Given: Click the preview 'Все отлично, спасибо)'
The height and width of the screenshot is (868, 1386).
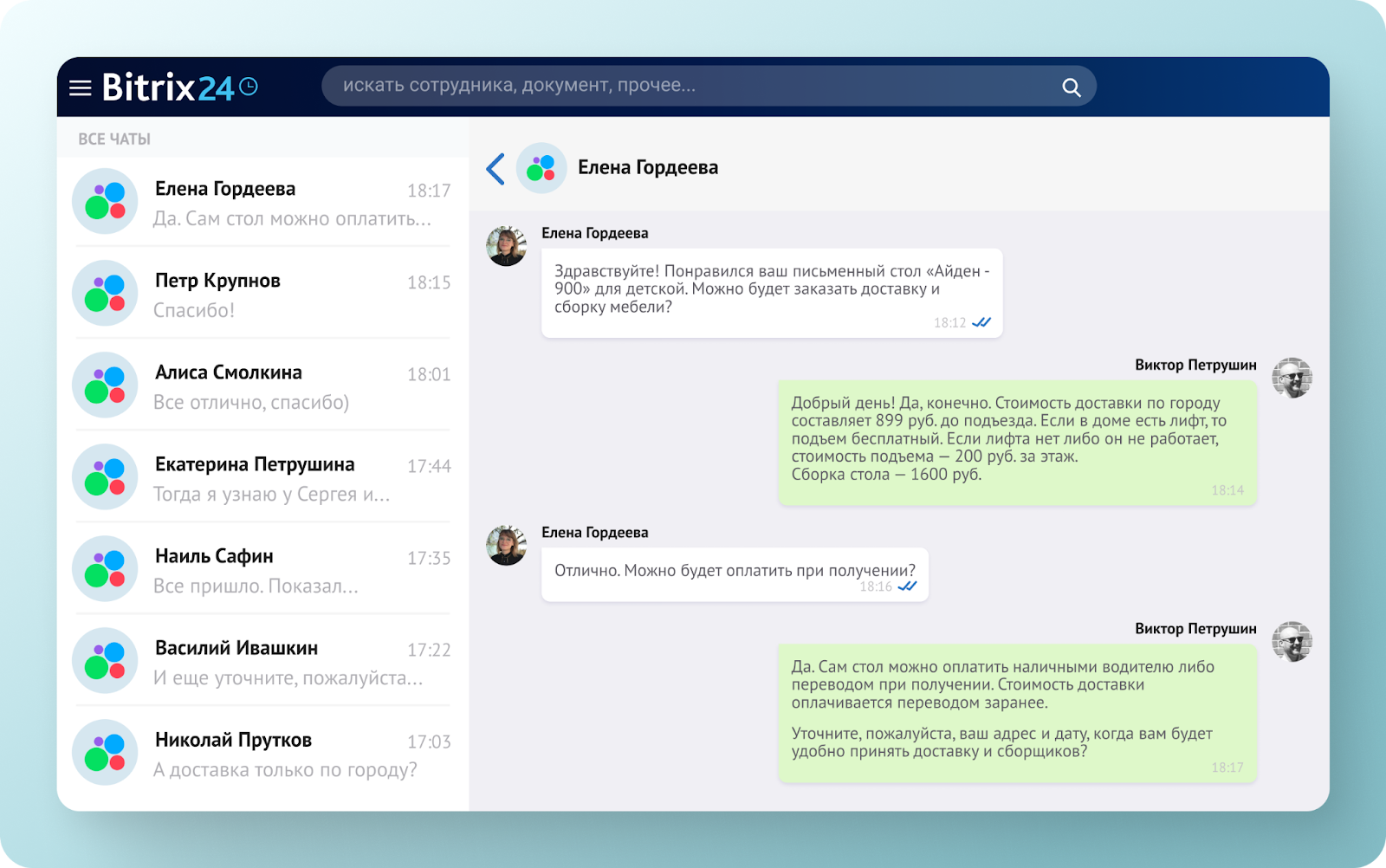Looking at the screenshot, I should pos(251,402).
